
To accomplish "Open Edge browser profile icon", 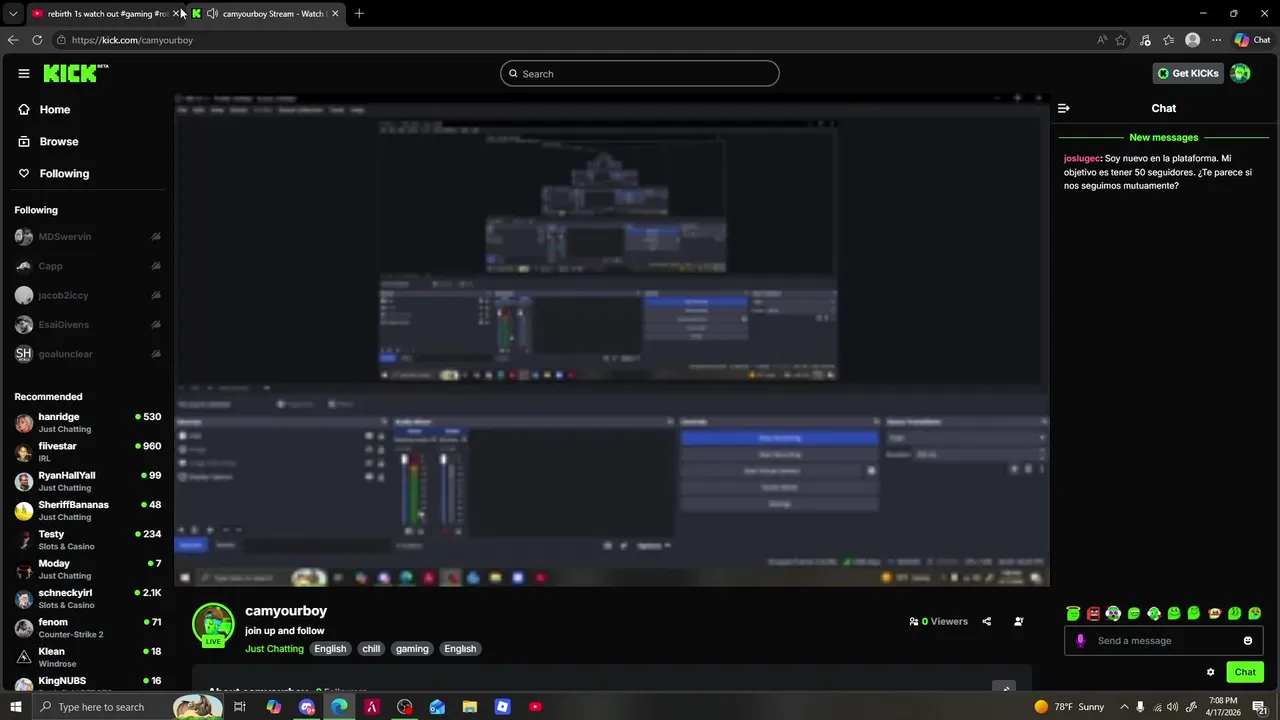I will [1192, 40].
